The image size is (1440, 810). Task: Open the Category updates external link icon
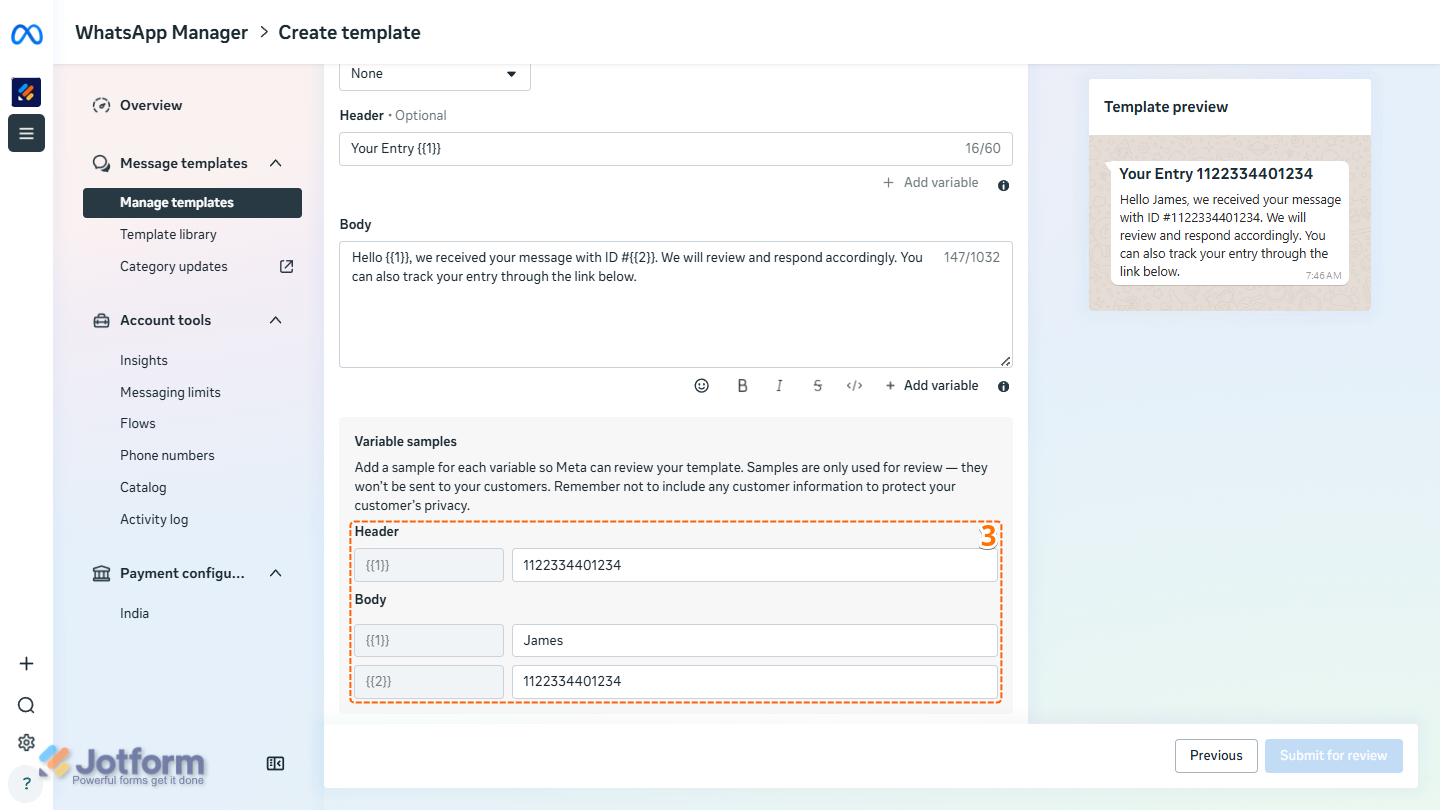tap(286, 266)
